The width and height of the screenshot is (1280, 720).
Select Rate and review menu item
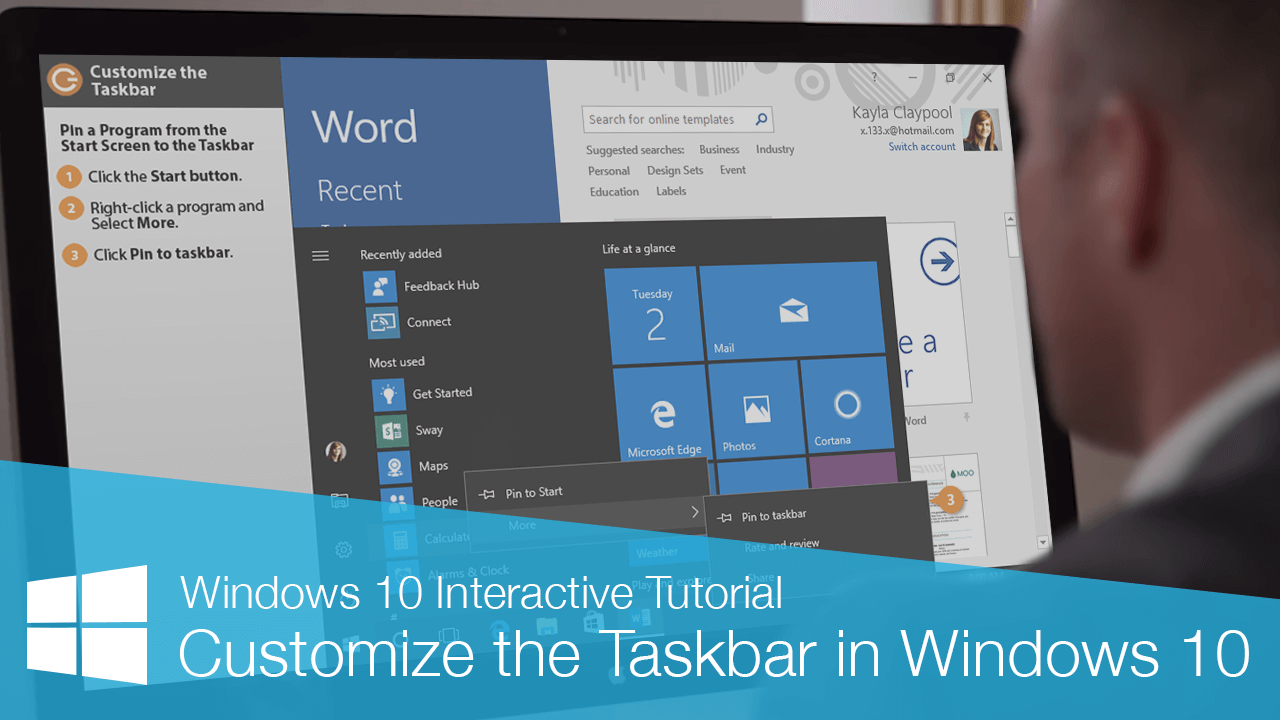782,545
